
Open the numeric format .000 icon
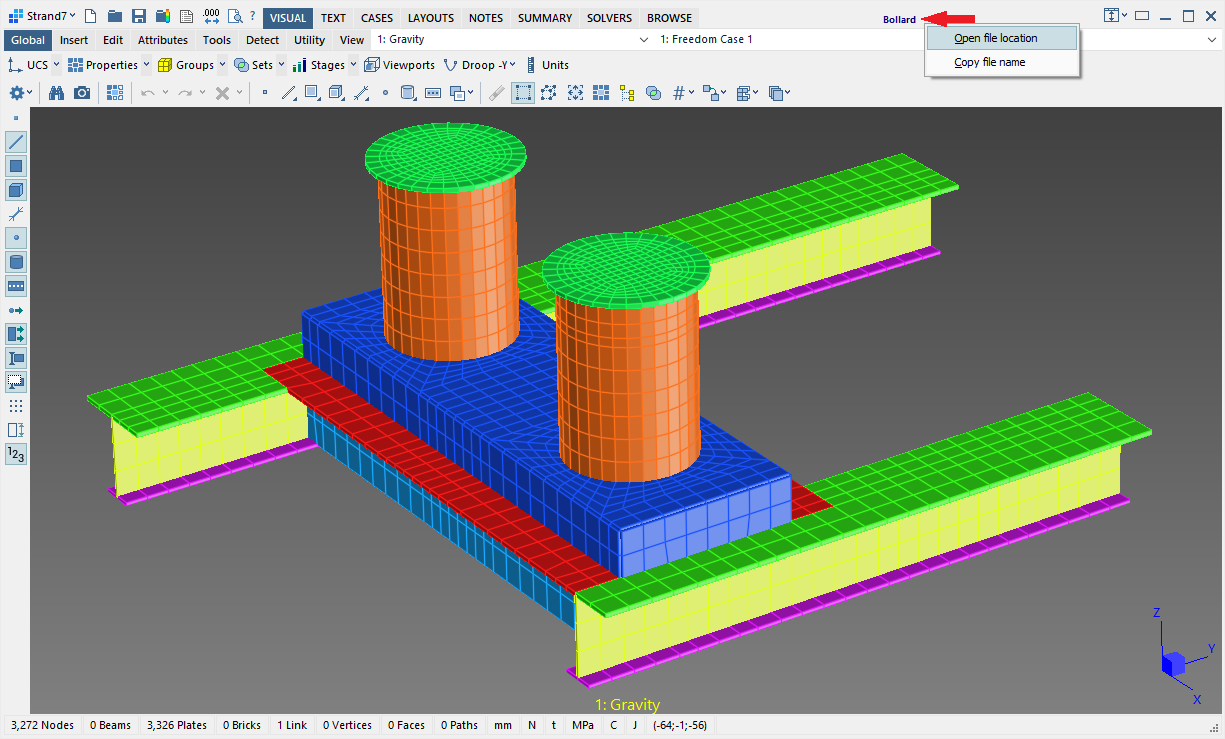211,16
